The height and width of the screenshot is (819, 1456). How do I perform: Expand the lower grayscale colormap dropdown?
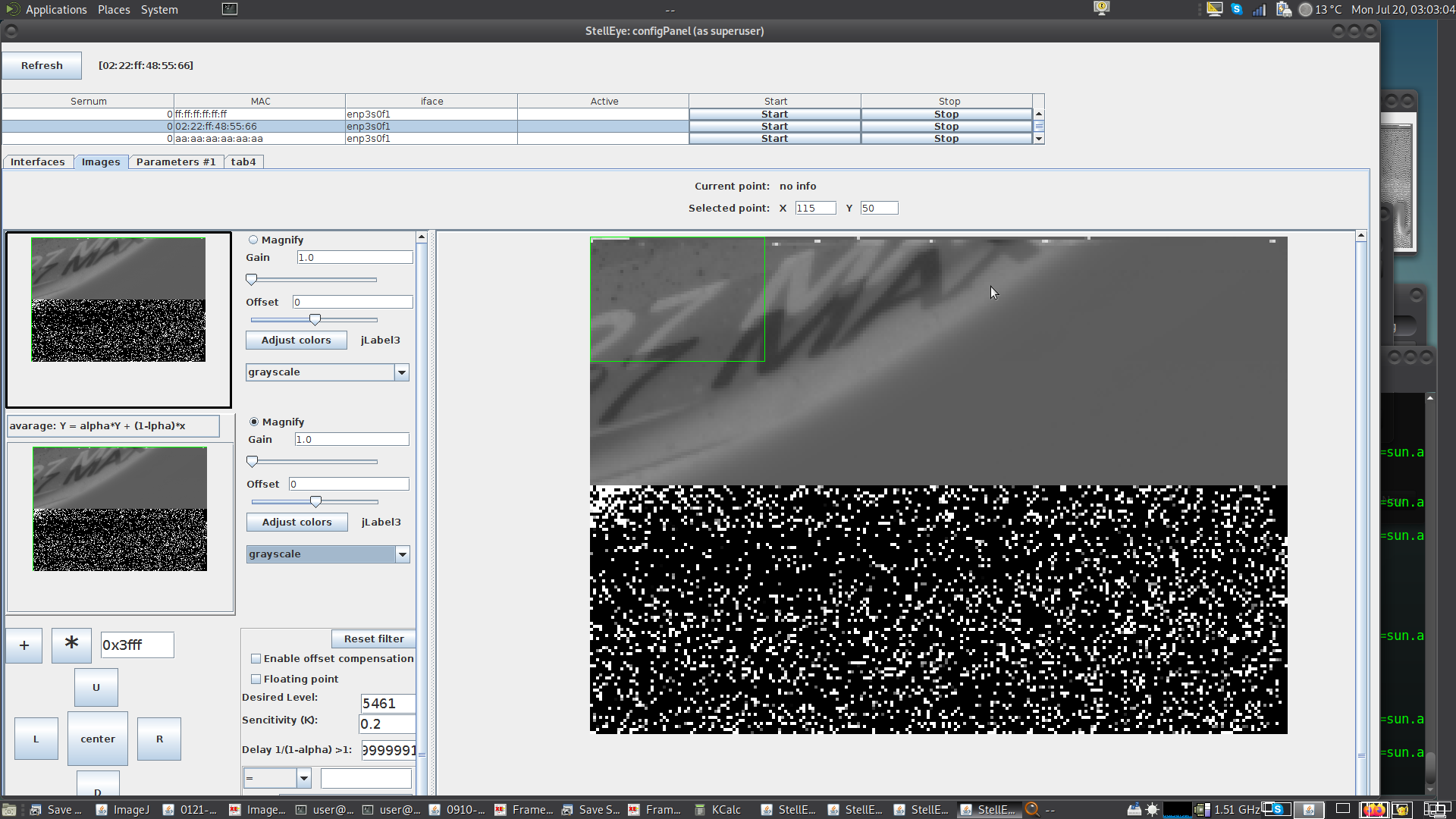point(402,554)
